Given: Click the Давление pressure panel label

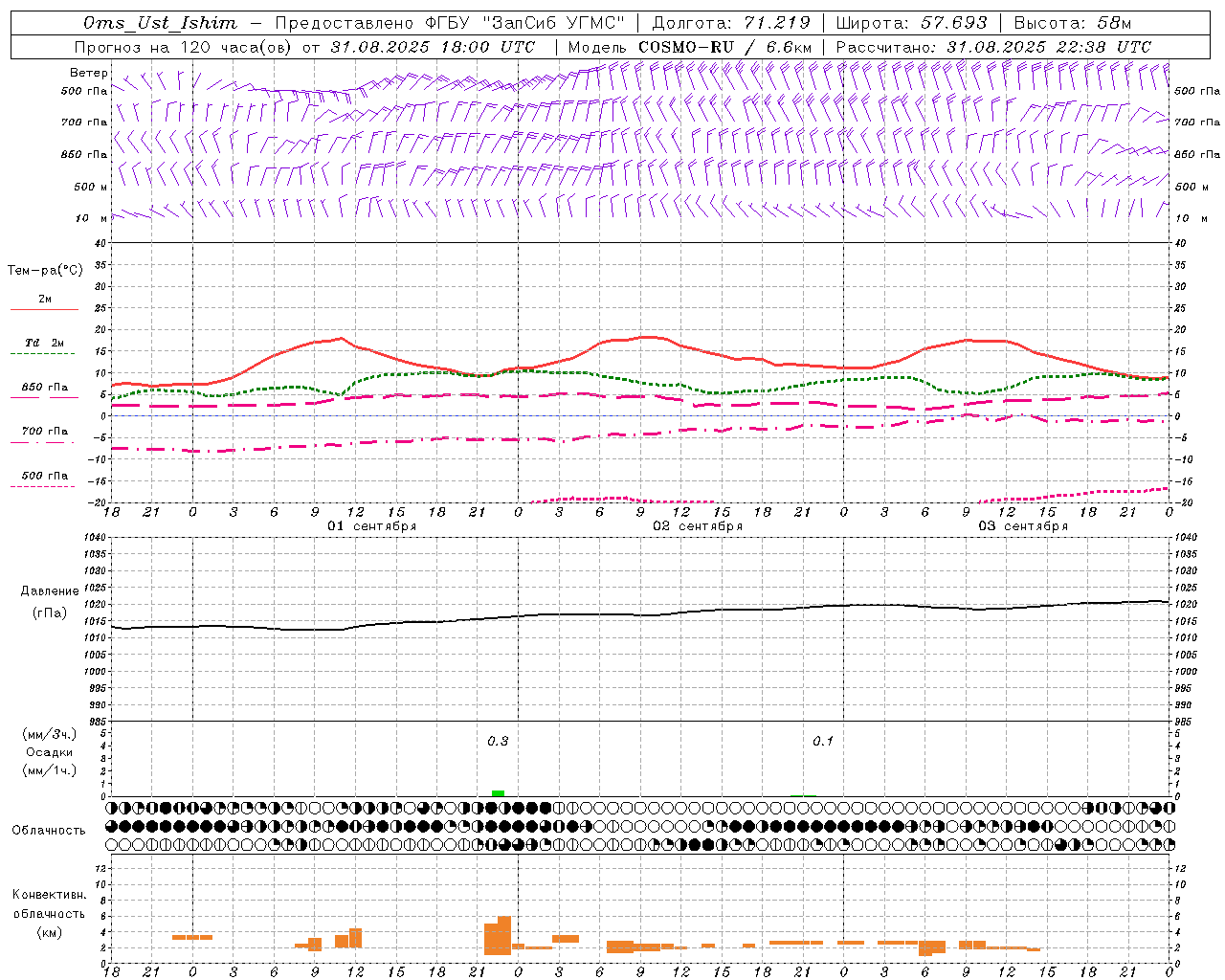Looking at the screenshot, I should tap(50, 591).
